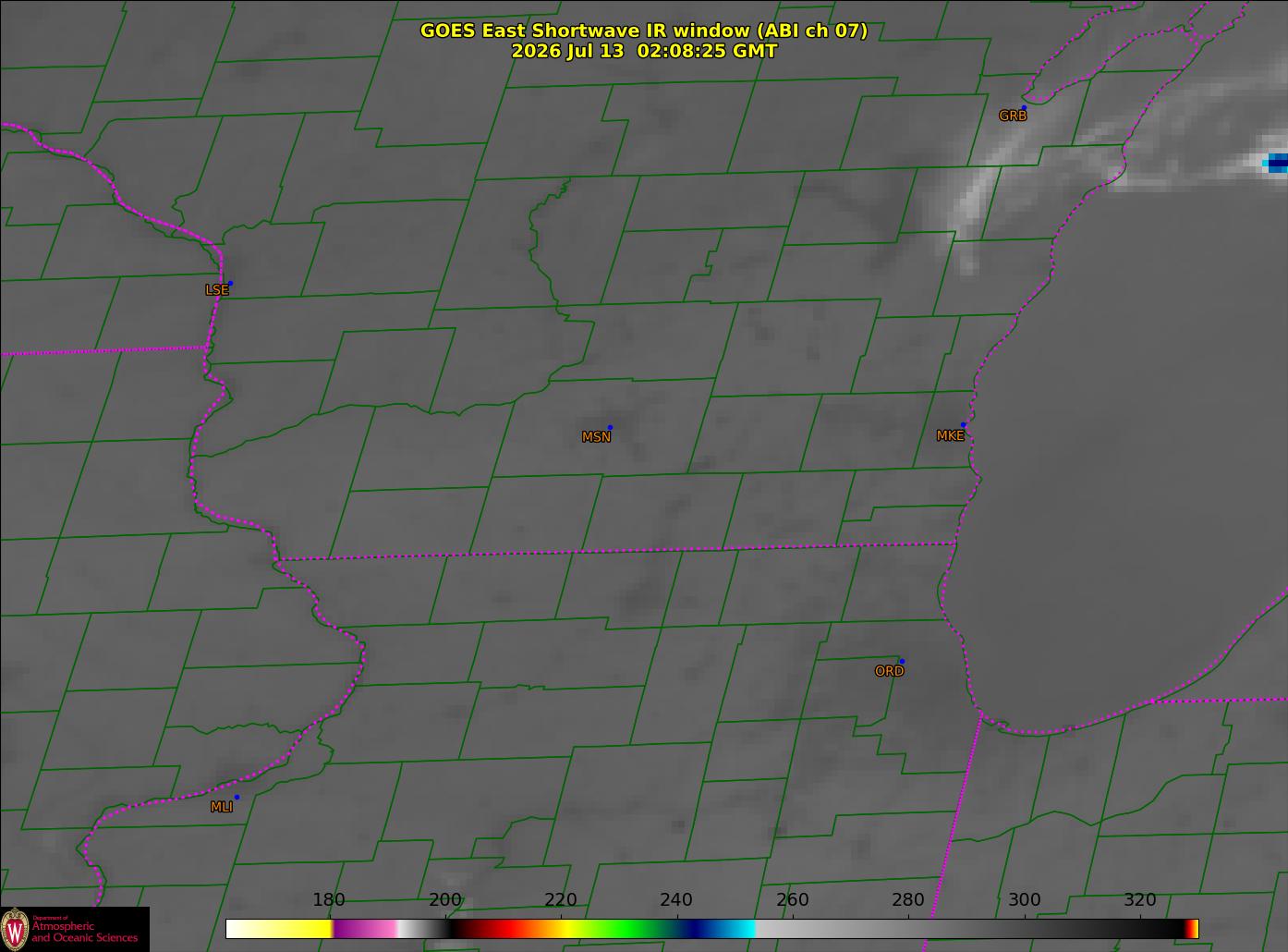Viewport: 1288px width, 952px height.
Task: Click the 180 label on the colorbar
Action: point(328,899)
